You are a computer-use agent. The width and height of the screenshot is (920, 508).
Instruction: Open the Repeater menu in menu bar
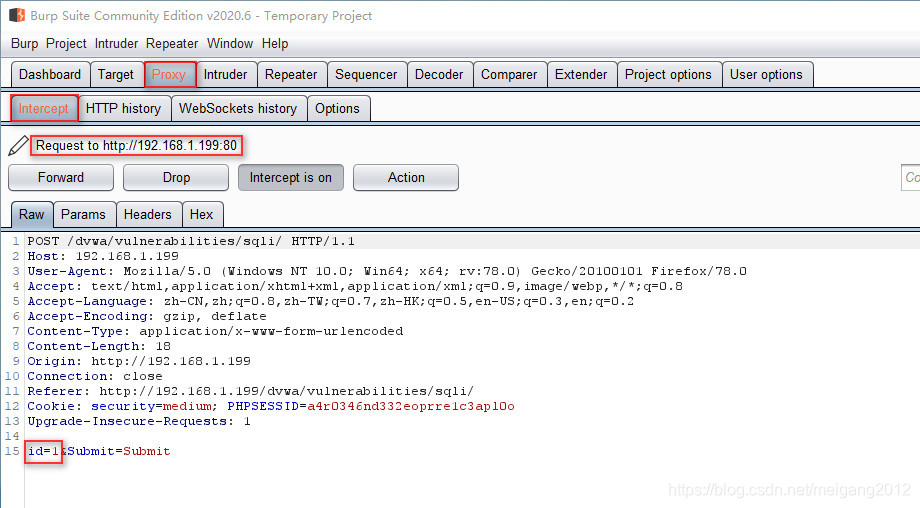point(172,43)
